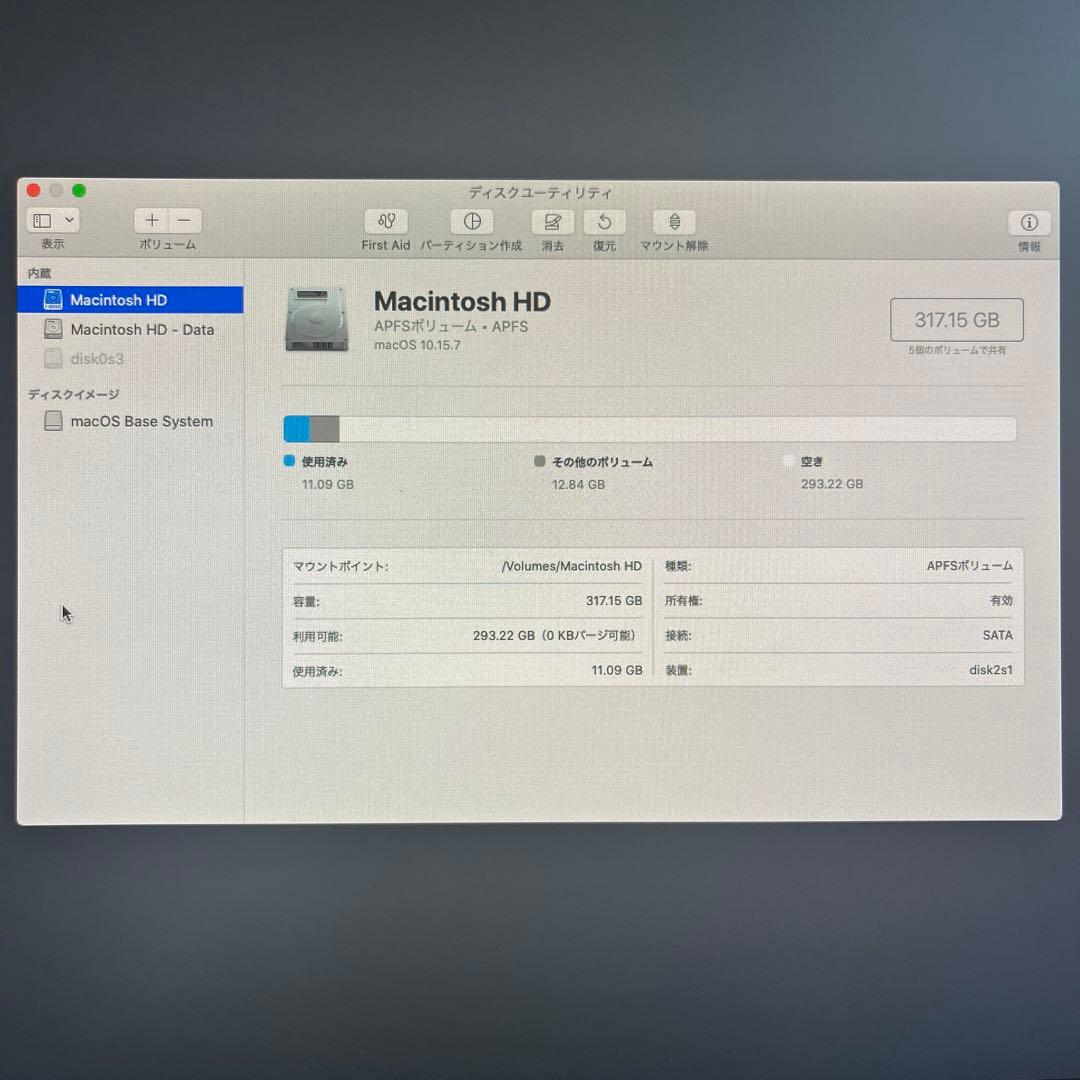Click the 317.15 GB capacity badge
The width and height of the screenshot is (1080, 1080).
[957, 319]
